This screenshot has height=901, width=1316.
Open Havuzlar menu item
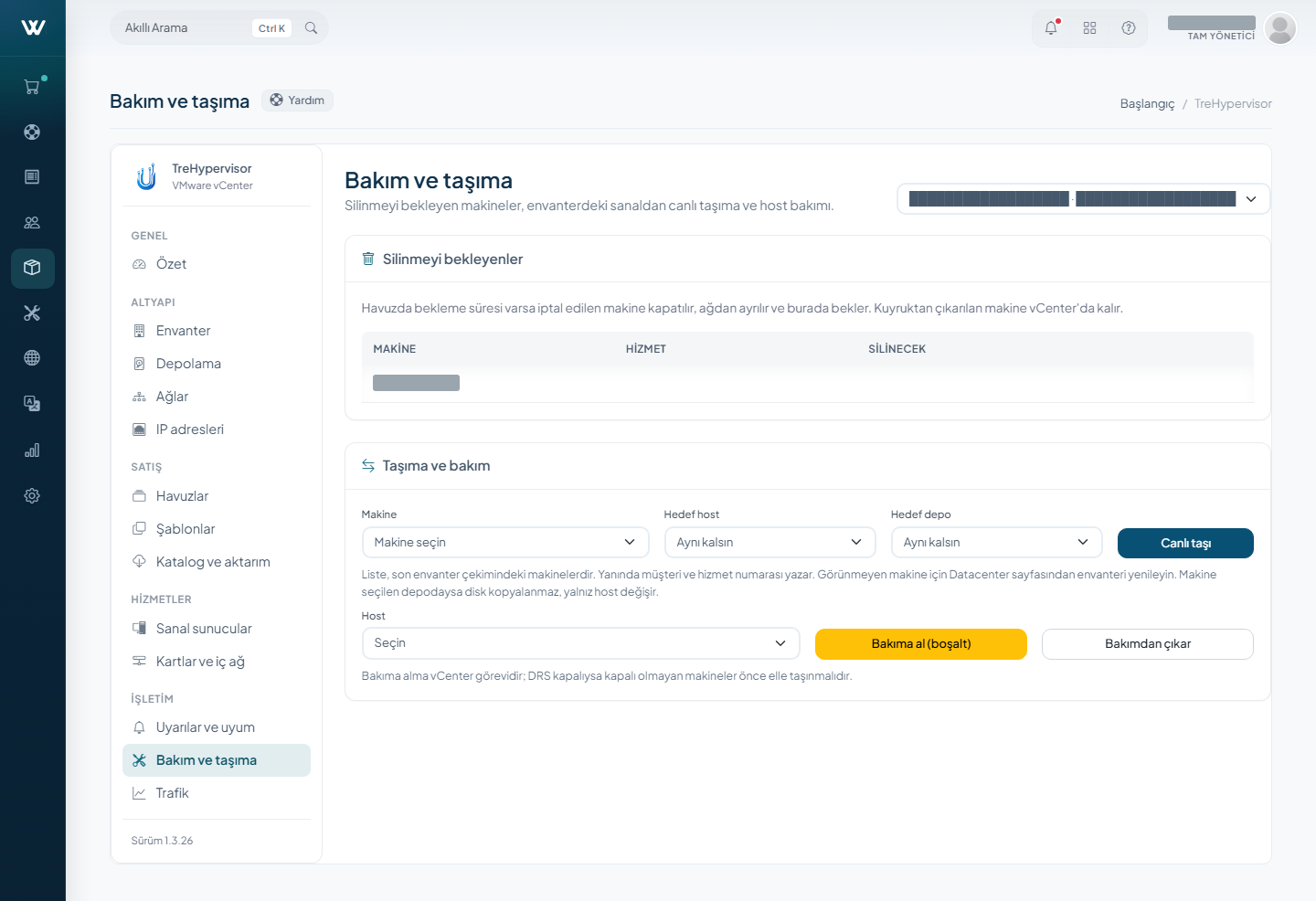[x=217, y=496]
